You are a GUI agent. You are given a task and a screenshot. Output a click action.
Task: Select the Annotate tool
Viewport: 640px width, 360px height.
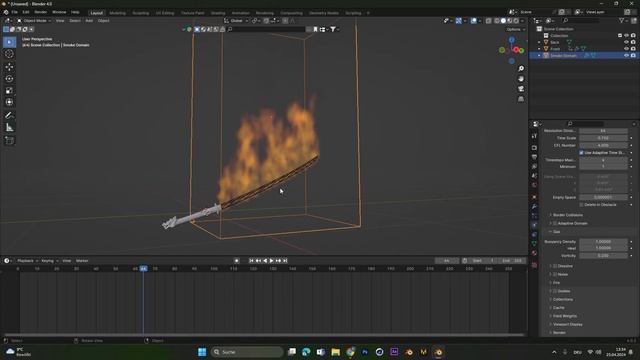point(9,116)
